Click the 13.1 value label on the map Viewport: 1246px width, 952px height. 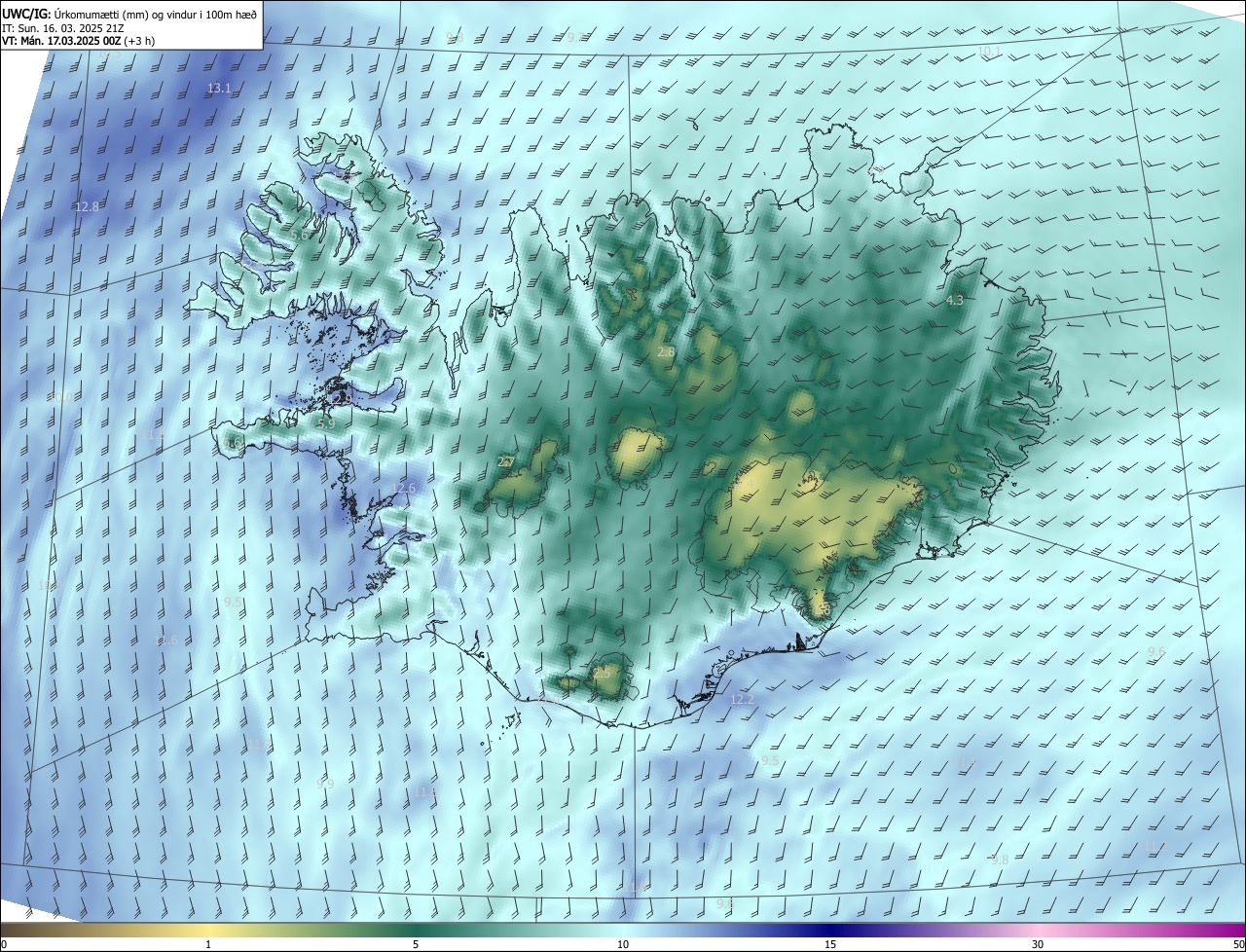219,89
